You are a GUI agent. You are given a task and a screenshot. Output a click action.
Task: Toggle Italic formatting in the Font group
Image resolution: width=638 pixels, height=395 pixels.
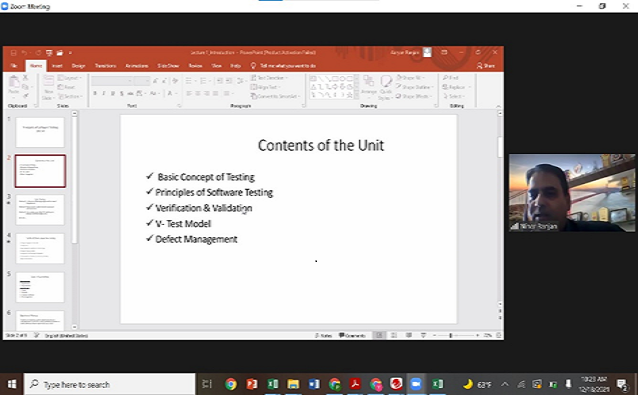[104, 94]
